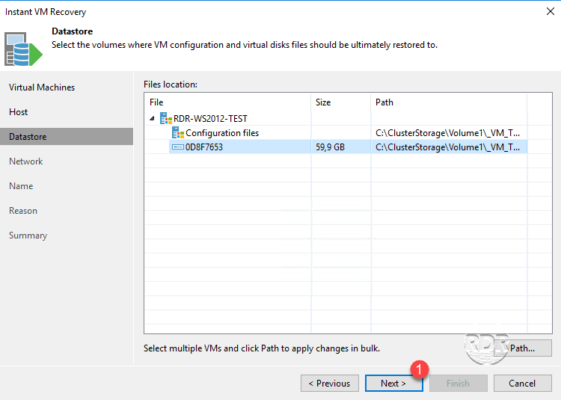Image resolution: width=561 pixels, height=400 pixels.
Task: Open the Name wizard step
Action: 21,186
